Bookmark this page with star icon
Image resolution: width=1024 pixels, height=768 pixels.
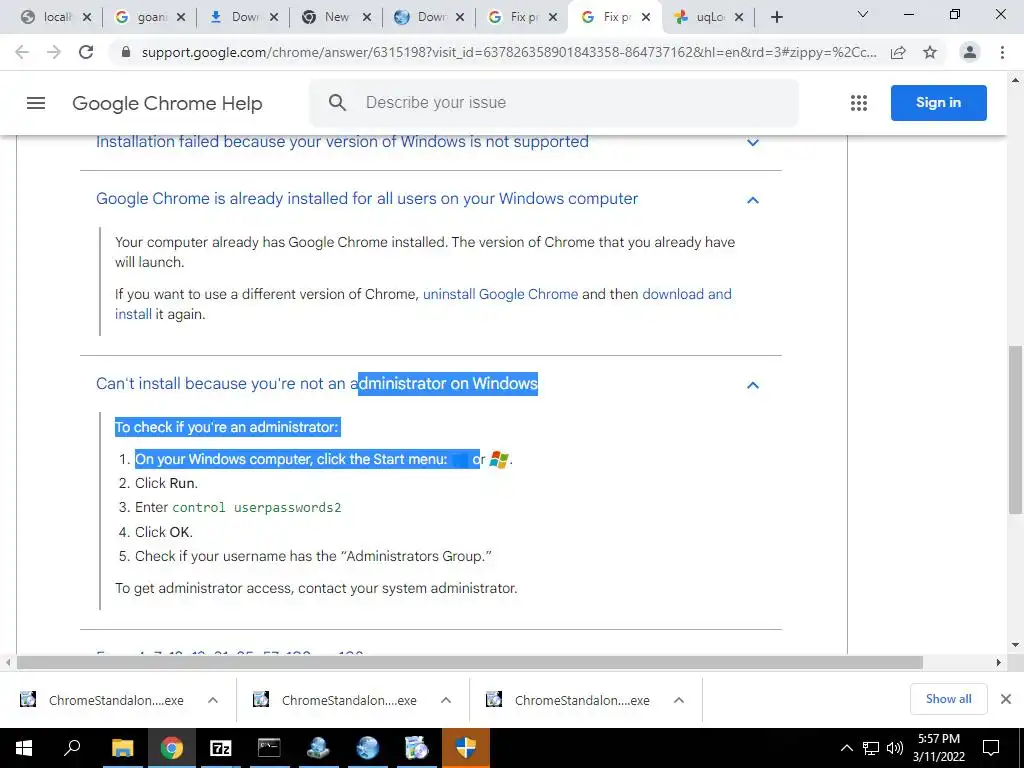click(930, 52)
